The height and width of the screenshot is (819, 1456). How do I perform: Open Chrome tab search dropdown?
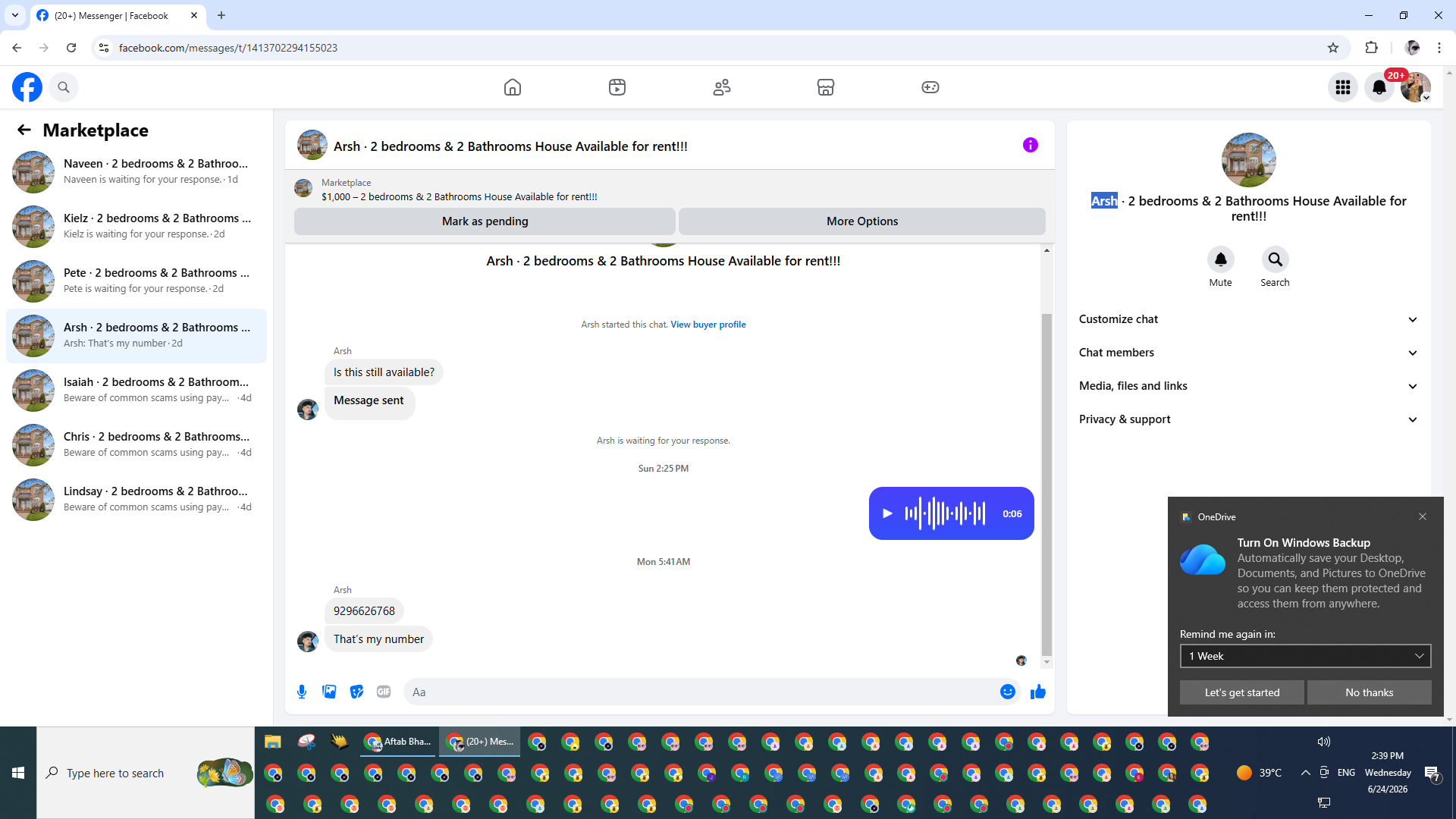(15, 15)
